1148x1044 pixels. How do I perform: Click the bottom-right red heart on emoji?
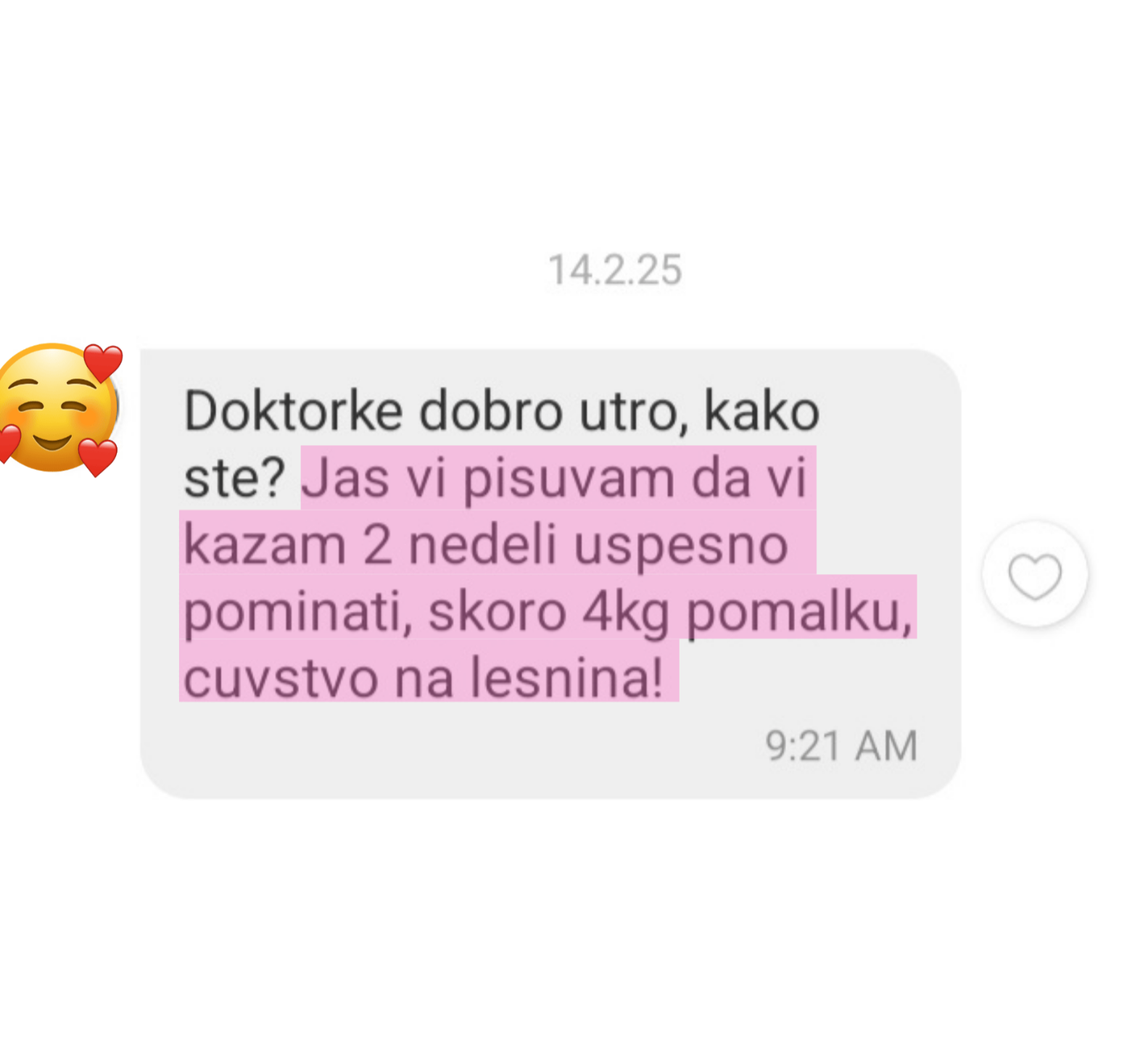[97, 457]
